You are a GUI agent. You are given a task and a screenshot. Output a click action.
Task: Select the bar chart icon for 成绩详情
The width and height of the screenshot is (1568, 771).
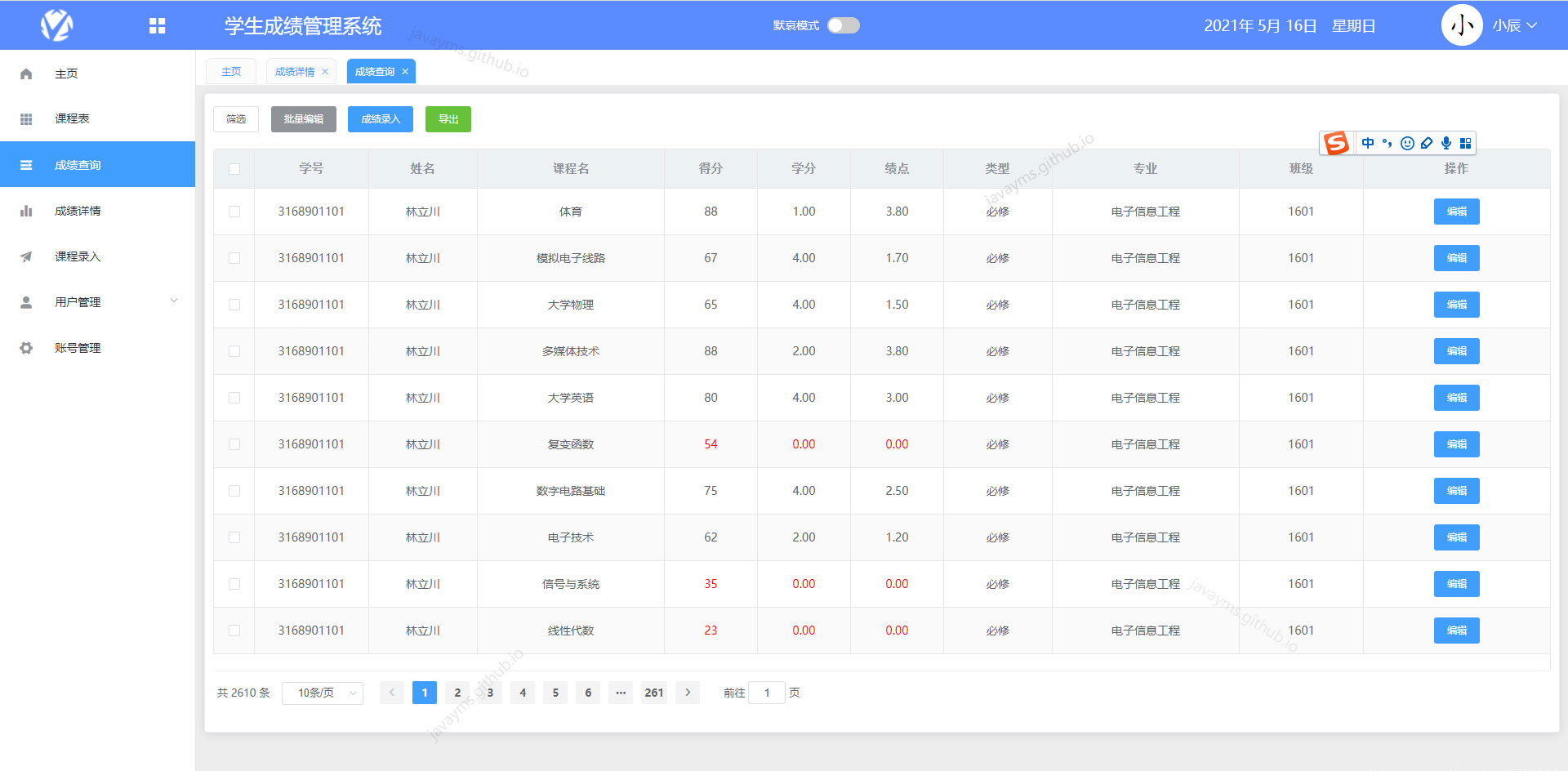click(x=25, y=210)
